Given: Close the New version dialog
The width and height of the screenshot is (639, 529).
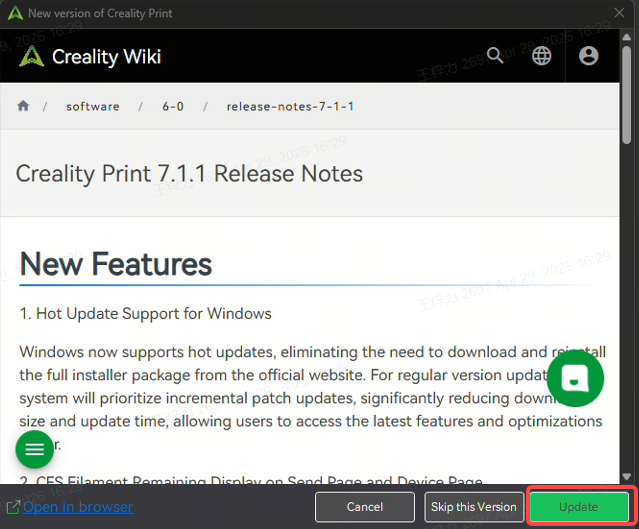Looking at the screenshot, I should [619, 13].
